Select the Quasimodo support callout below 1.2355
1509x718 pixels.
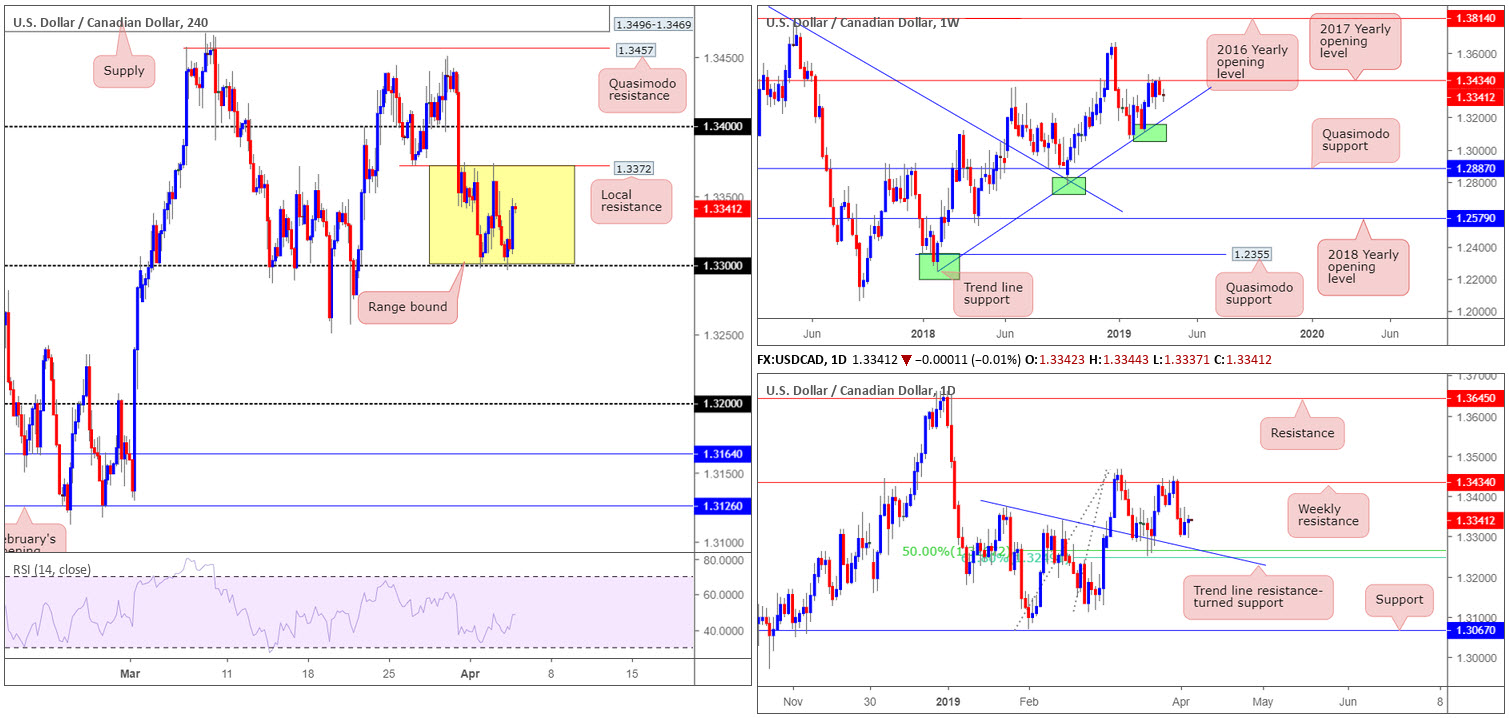coord(1259,295)
